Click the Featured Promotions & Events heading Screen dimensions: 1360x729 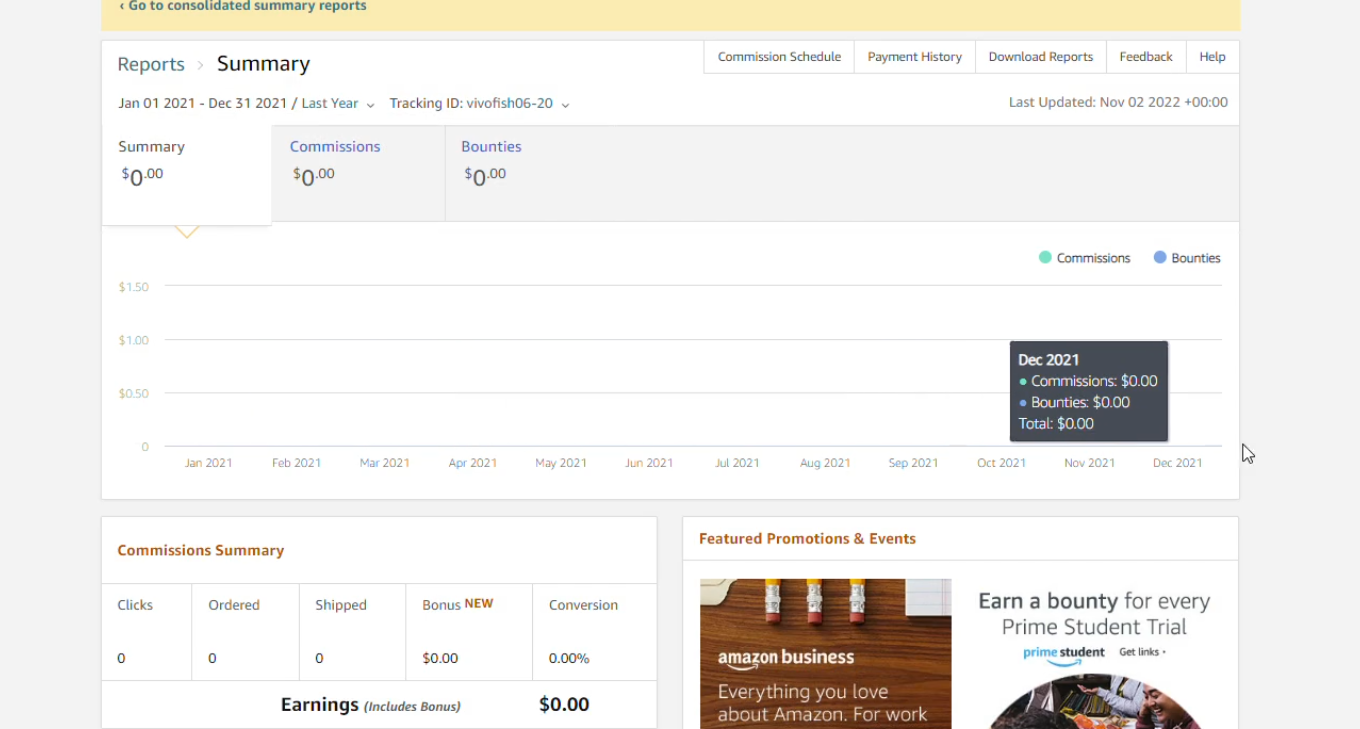pyautogui.click(x=807, y=538)
